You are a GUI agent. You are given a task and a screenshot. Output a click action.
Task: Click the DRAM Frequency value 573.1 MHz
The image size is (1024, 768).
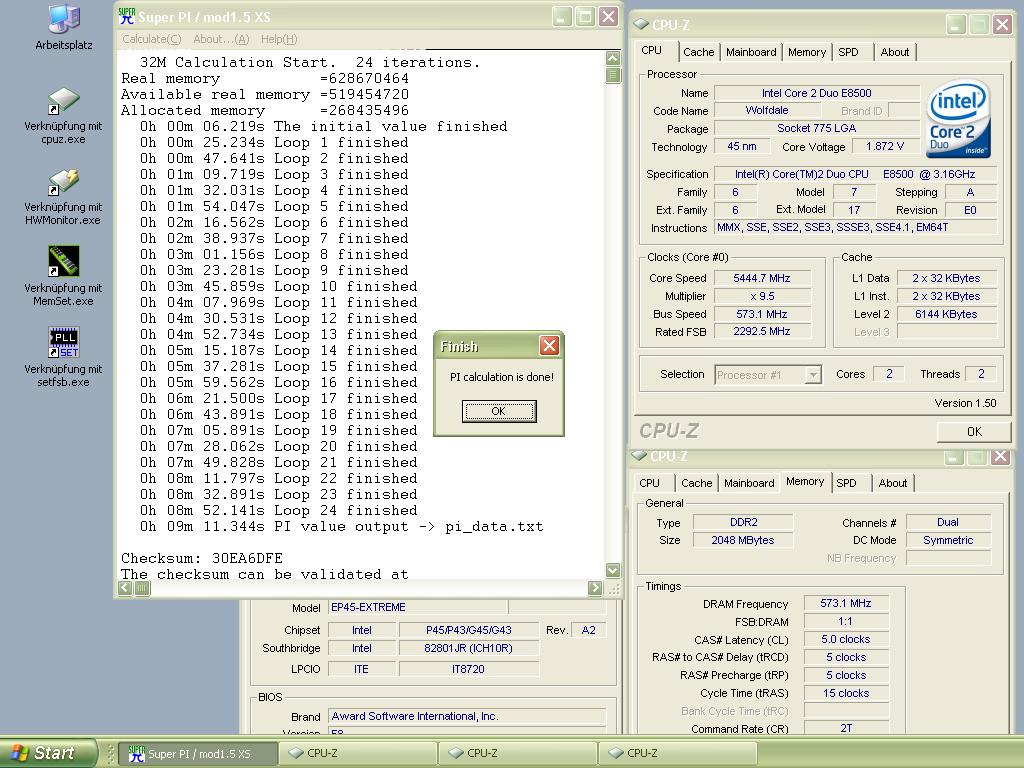pyautogui.click(x=846, y=603)
